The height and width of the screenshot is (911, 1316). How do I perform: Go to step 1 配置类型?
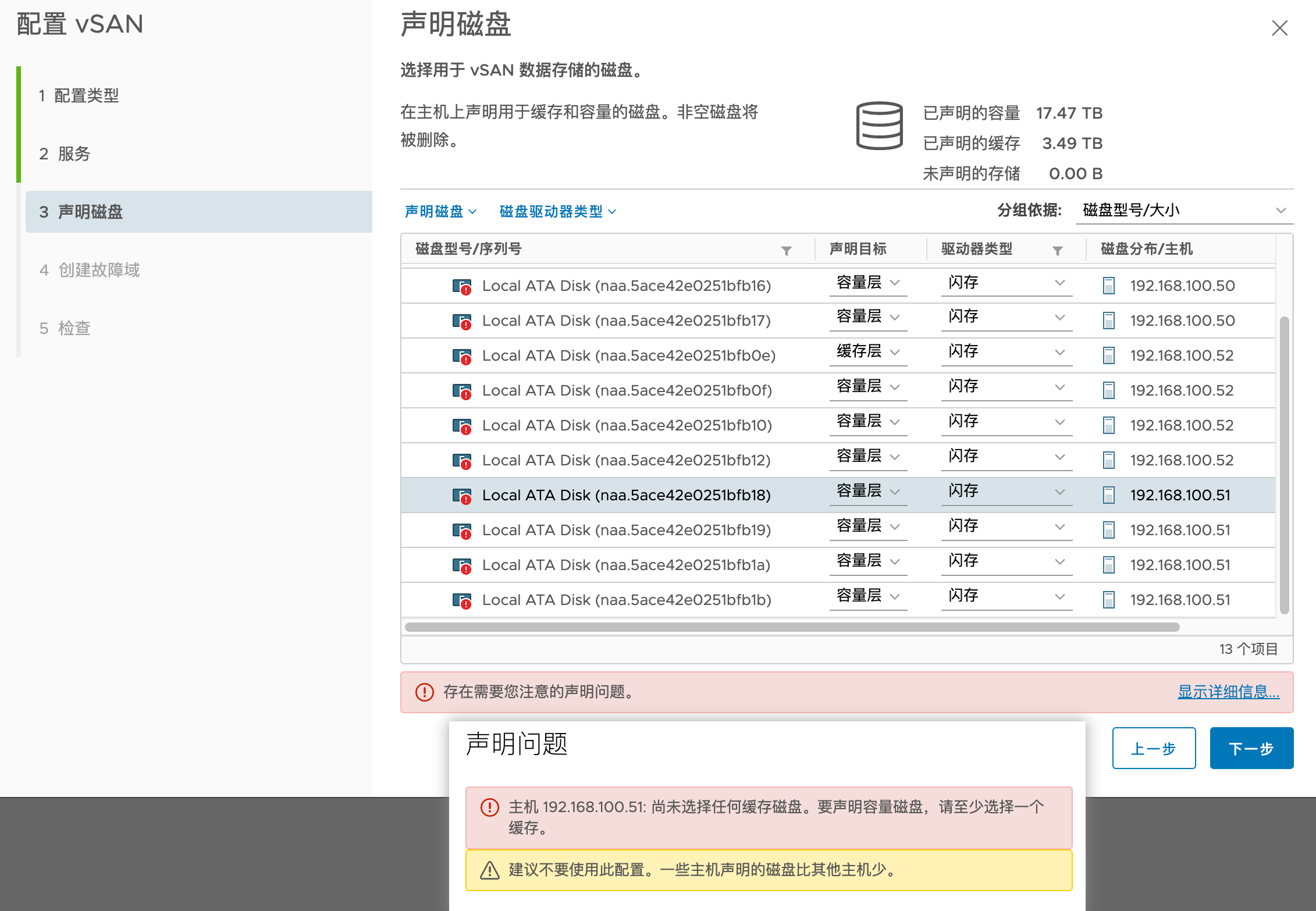pyautogui.click(x=79, y=95)
